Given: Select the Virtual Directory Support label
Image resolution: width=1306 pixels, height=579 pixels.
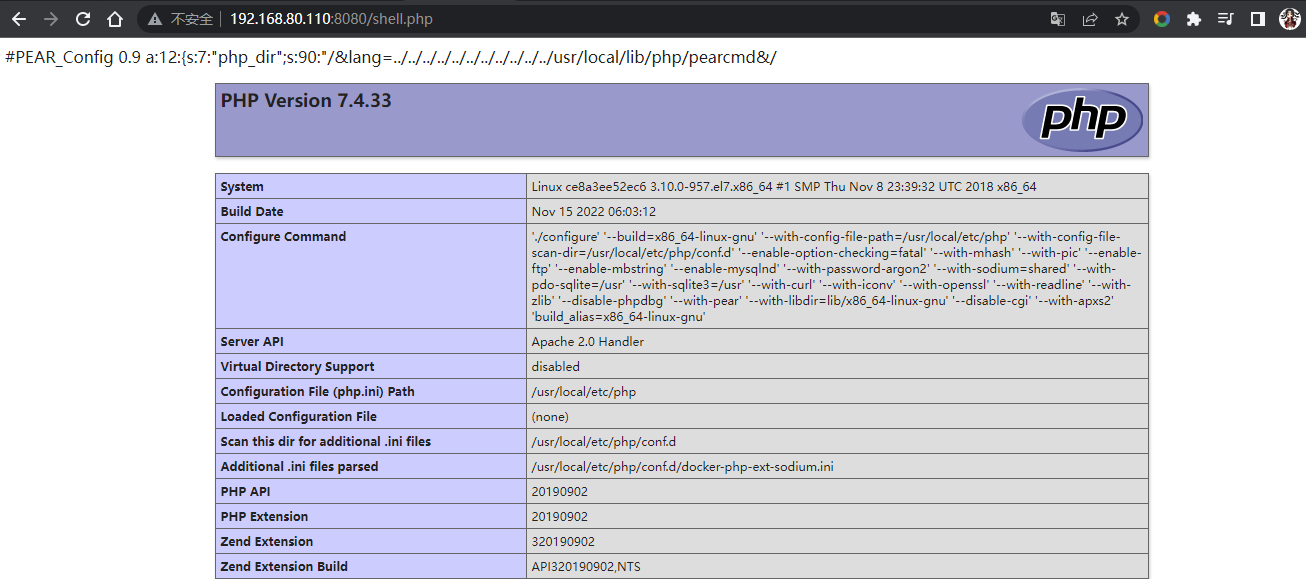Looking at the screenshot, I should (298, 367).
